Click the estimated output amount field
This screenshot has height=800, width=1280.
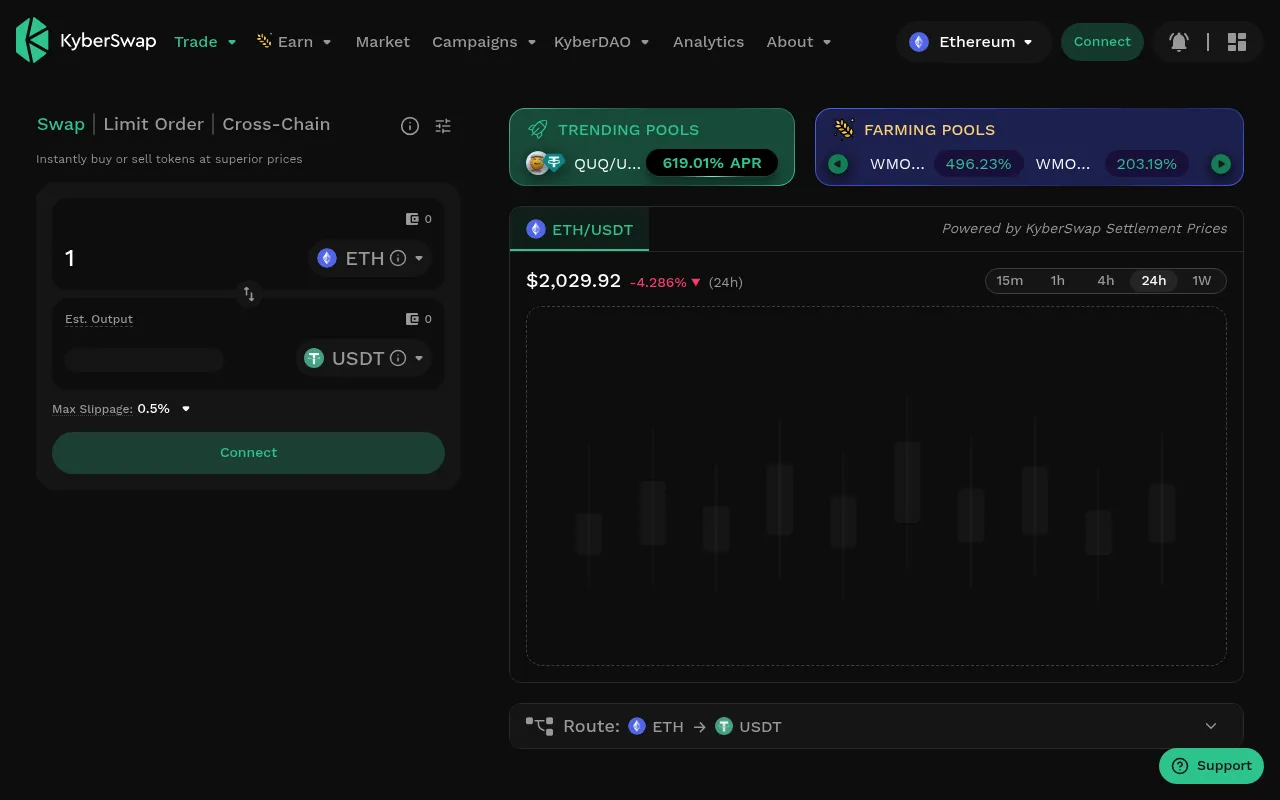[x=144, y=359]
